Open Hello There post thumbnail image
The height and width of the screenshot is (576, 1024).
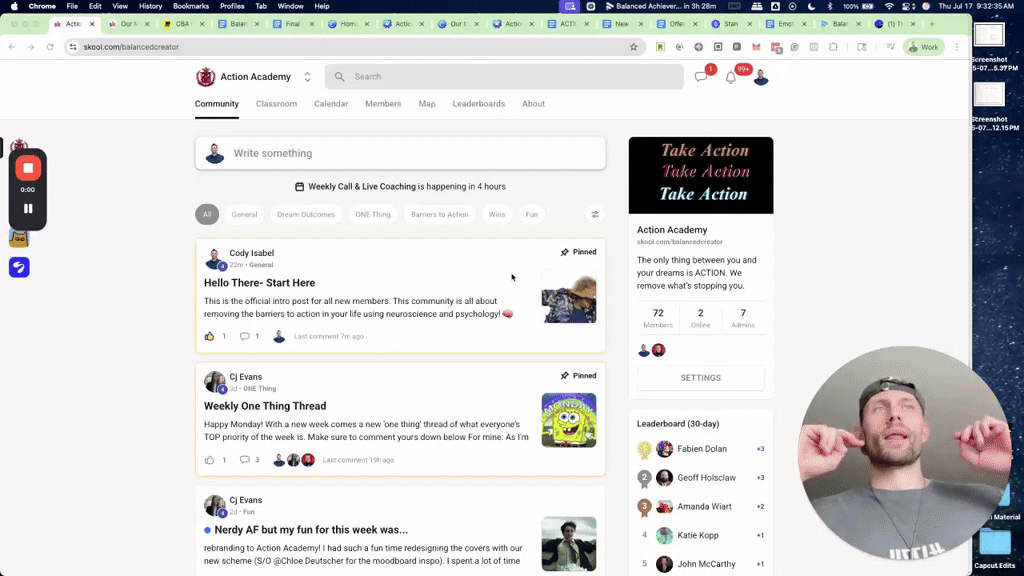[569, 297]
